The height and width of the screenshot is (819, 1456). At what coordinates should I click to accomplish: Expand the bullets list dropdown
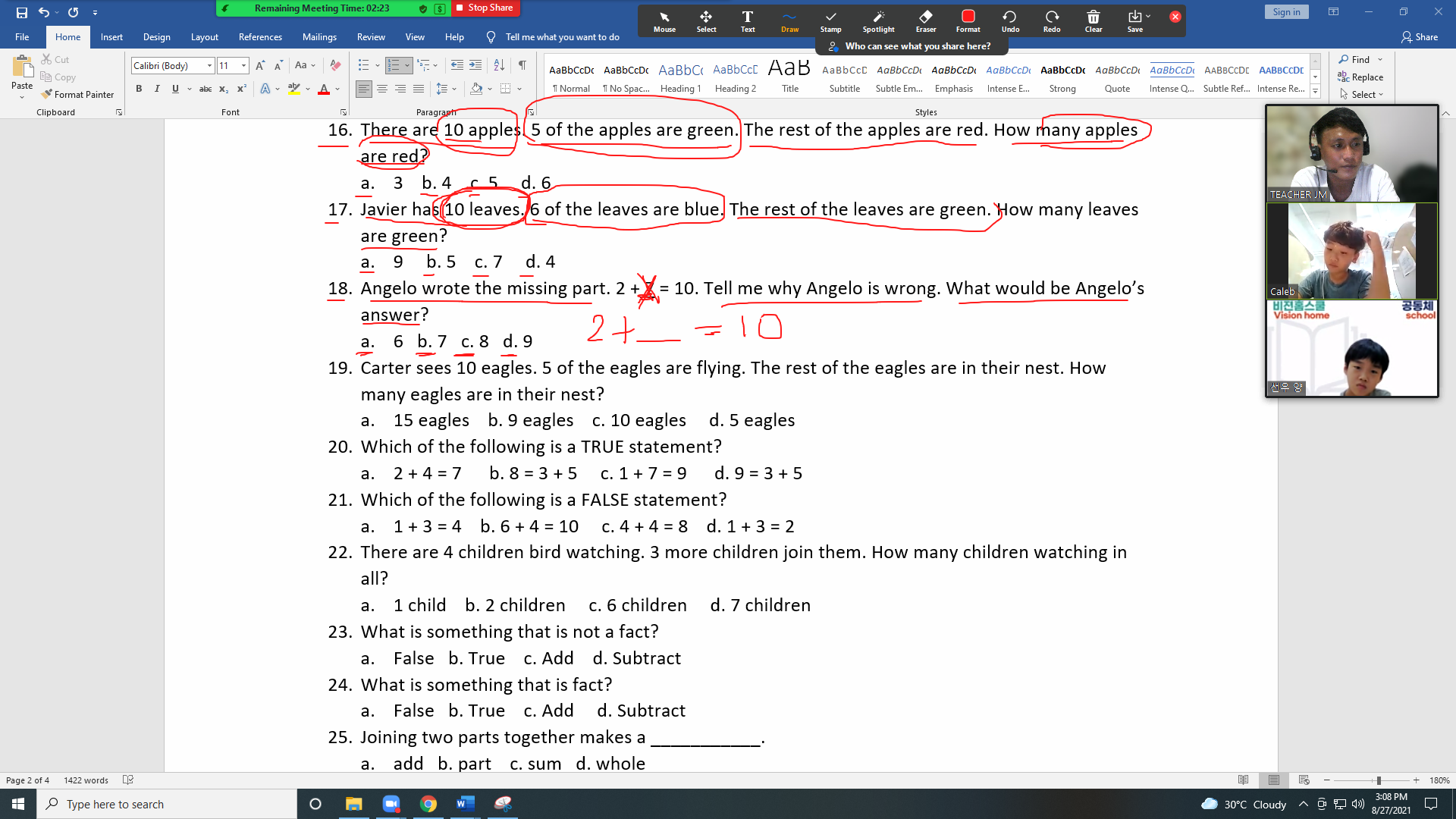(378, 65)
